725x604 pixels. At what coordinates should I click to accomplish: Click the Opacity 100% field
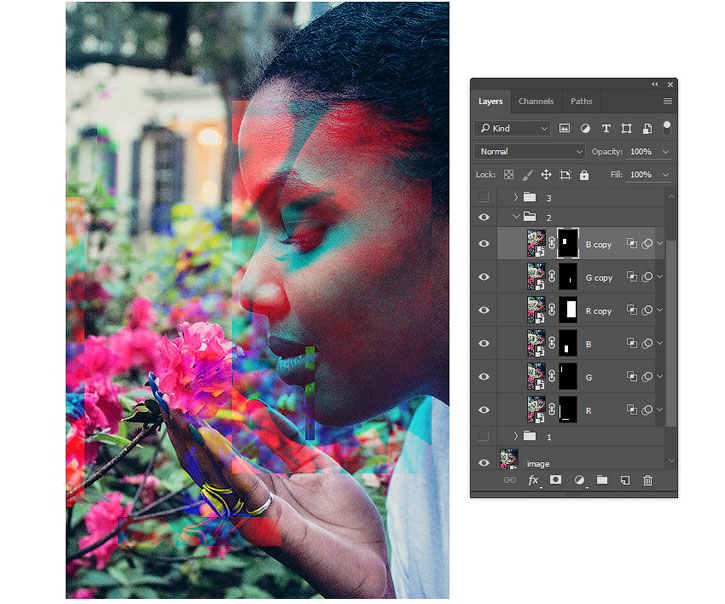point(641,152)
